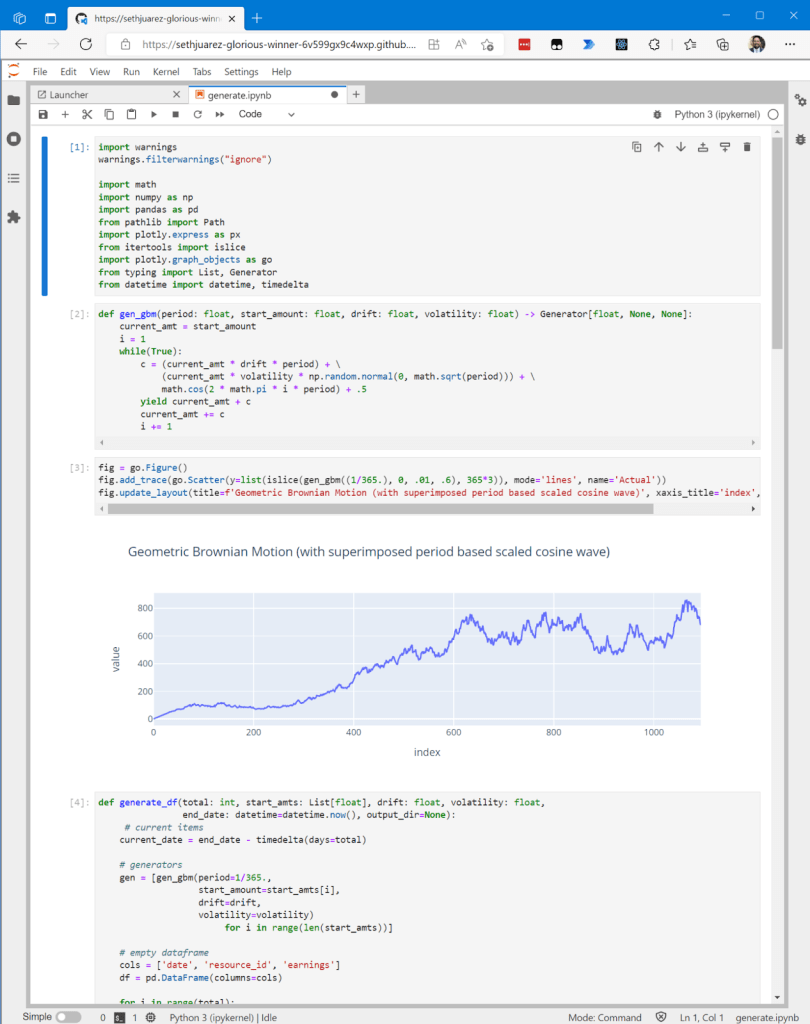Open the extension manager puzzle icon
The width and height of the screenshot is (810, 1024).
pos(14,217)
